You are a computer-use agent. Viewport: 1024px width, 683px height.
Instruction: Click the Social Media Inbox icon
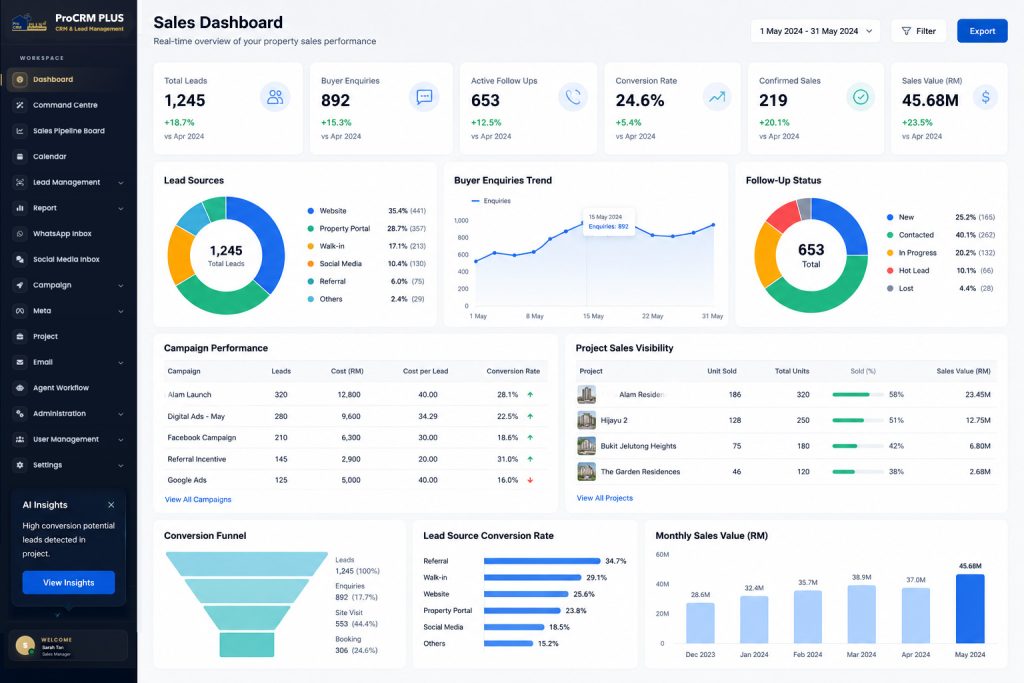[x=20, y=259]
